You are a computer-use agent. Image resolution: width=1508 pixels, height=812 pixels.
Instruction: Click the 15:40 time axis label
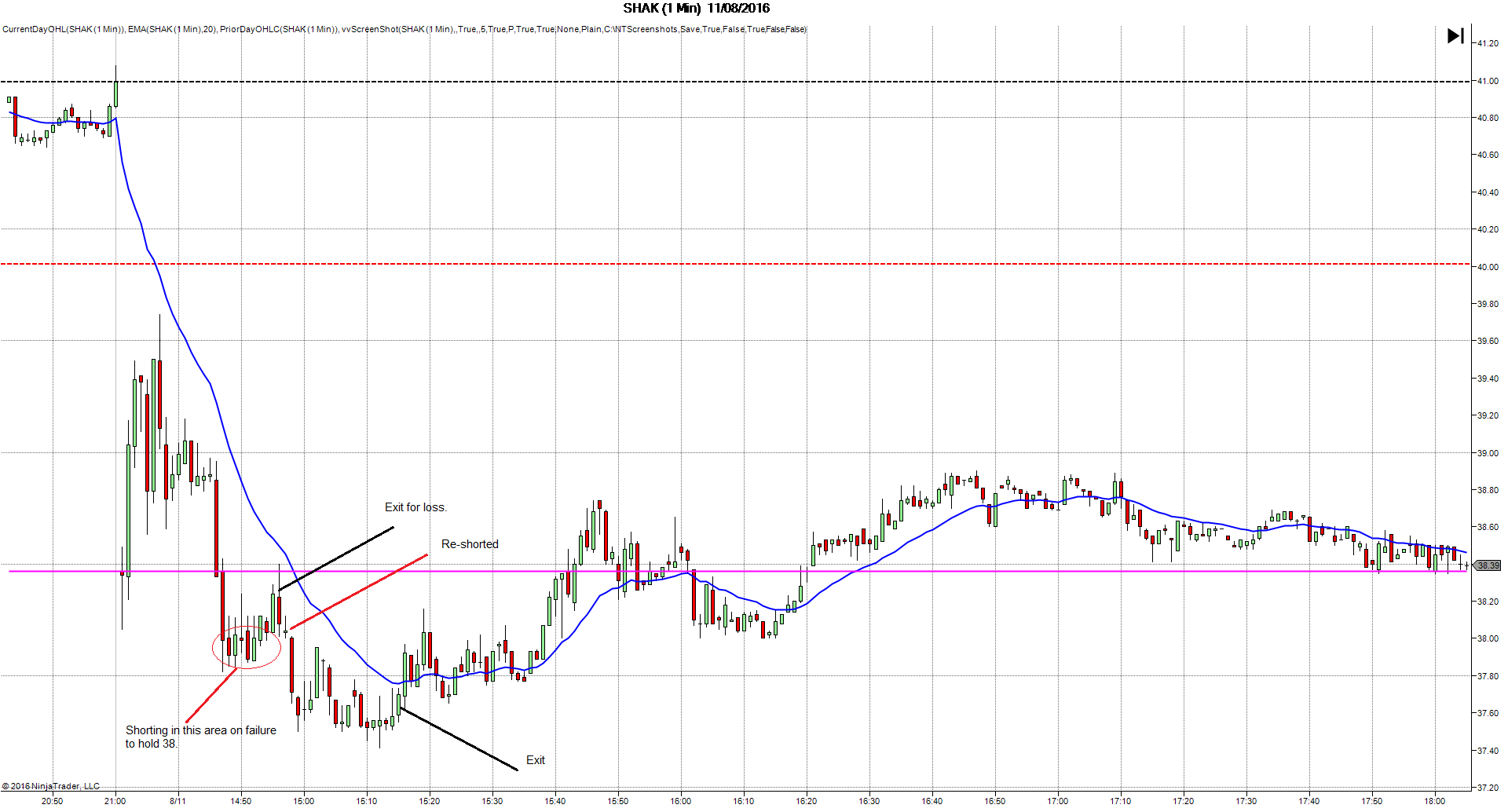tap(555, 801)
